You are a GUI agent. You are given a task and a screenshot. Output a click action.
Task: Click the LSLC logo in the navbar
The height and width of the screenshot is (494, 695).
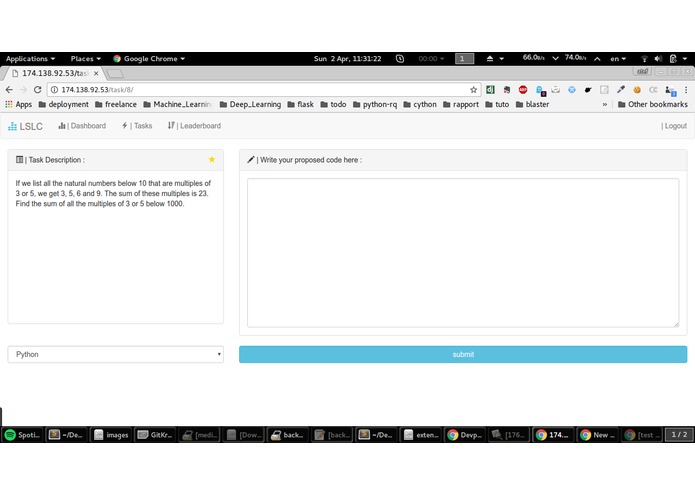pos(25,126)
